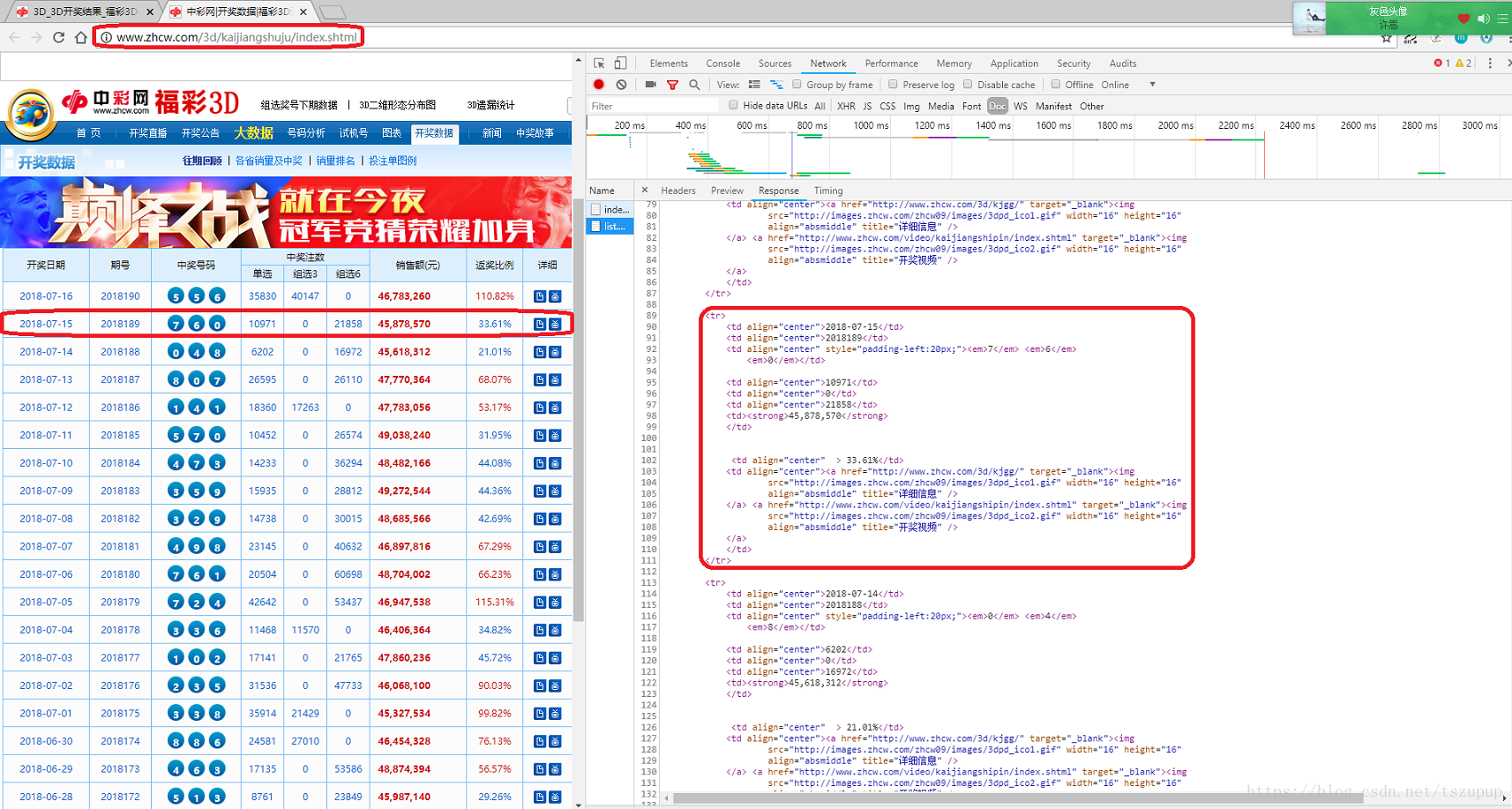
Task: Use large request rows view
Action: (x=754, y=85)
